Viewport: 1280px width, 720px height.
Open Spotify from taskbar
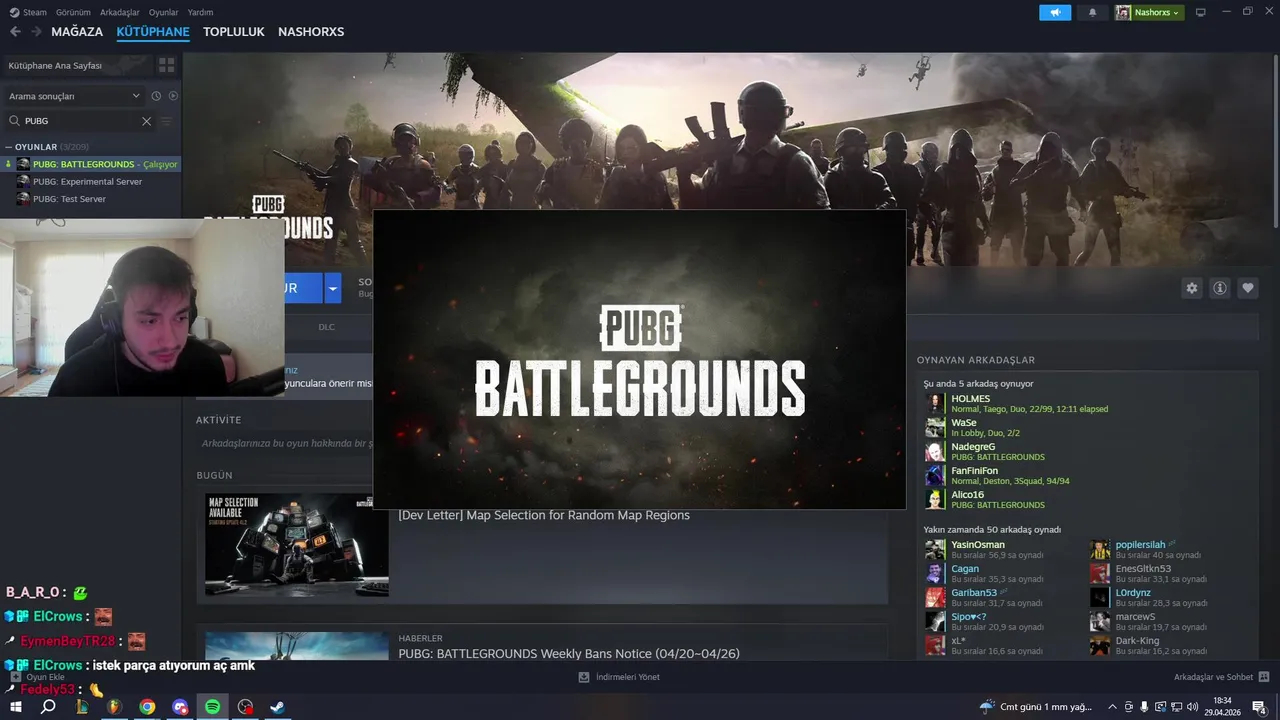pyautogui.click(x=213, y=707)
